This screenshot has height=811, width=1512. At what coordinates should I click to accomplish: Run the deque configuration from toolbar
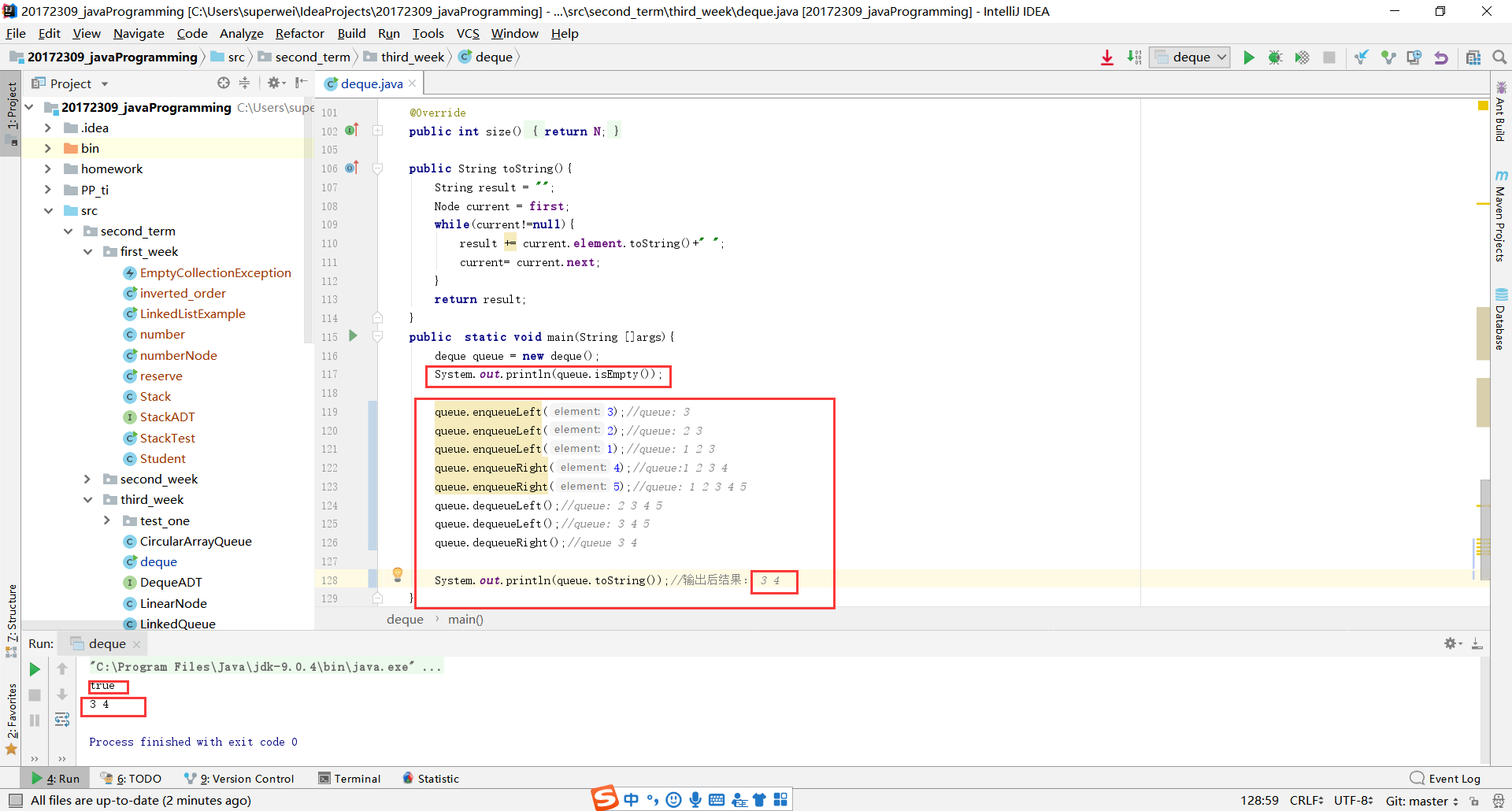[1248, 57]
